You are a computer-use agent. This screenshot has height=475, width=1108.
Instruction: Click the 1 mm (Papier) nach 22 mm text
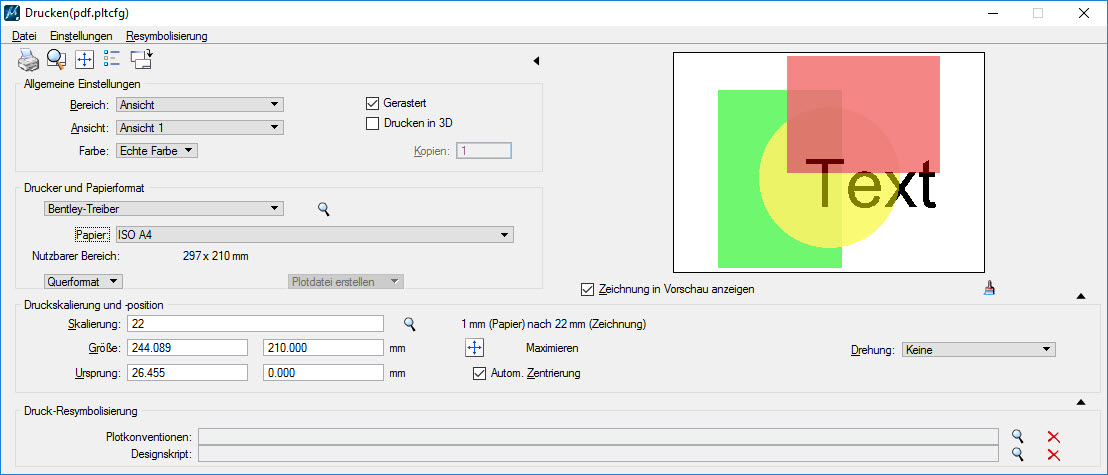coord(553,324)
